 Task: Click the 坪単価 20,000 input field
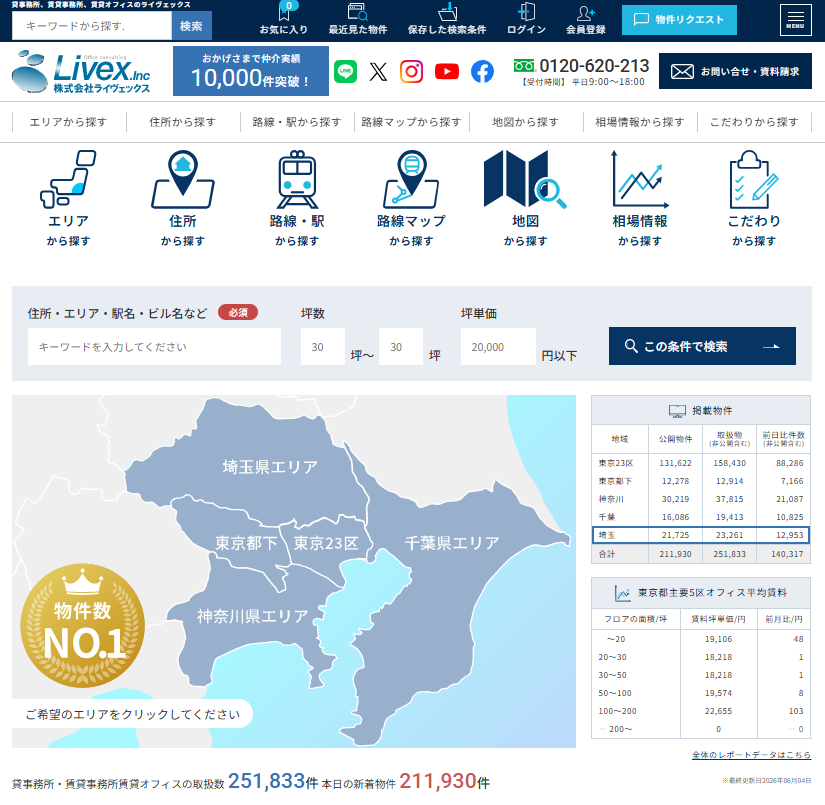click(498, 347)
